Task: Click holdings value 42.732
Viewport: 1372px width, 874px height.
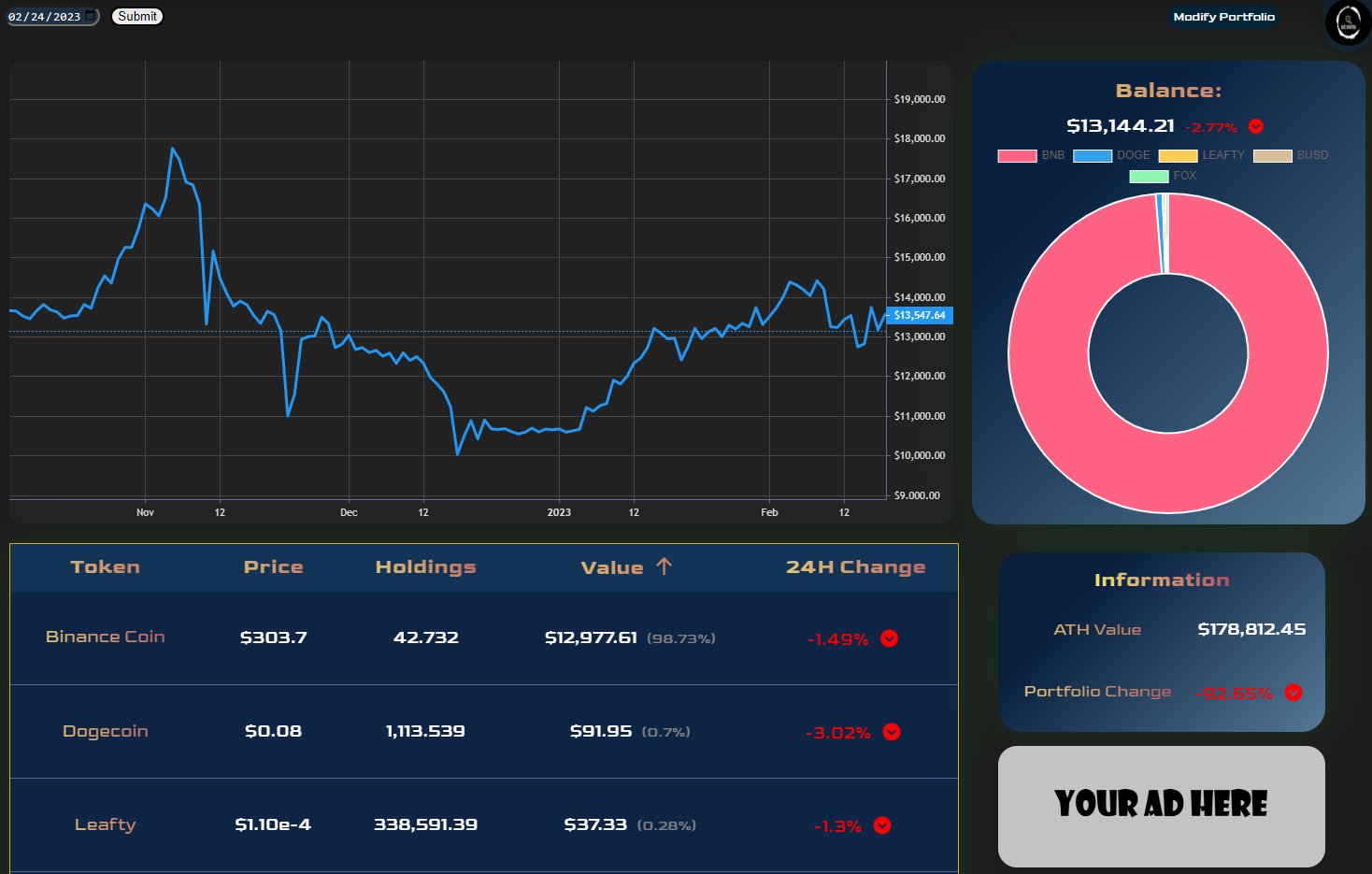Action: [426, 638]
